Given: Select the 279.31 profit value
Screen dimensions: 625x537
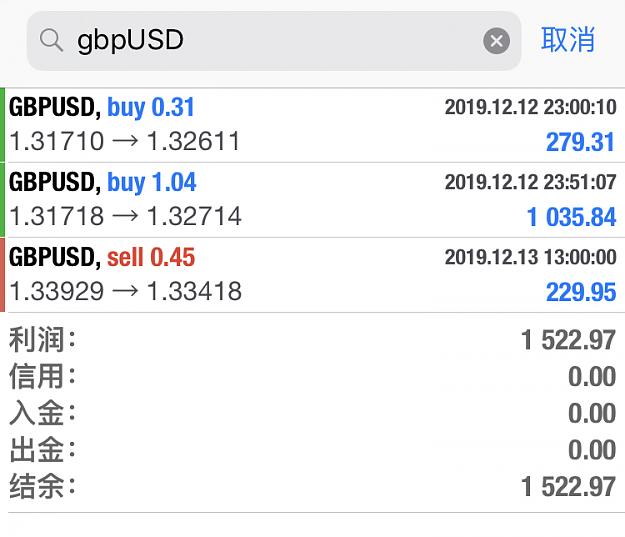Looking at the screenshot, I should coord(580,142).
